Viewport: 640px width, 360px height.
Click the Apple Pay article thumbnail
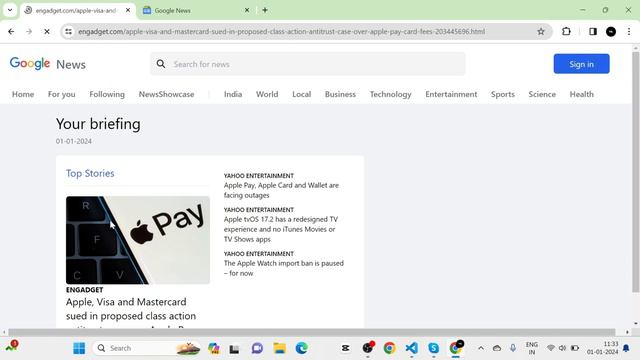tap(138, 240)
